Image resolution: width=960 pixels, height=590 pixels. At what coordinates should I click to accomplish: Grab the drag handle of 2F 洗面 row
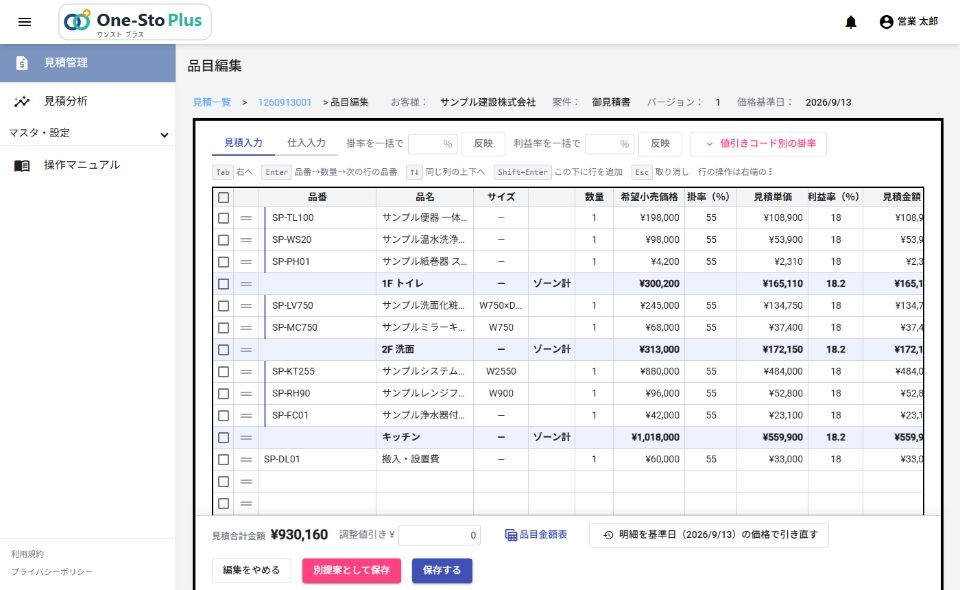tap(246, 350)
